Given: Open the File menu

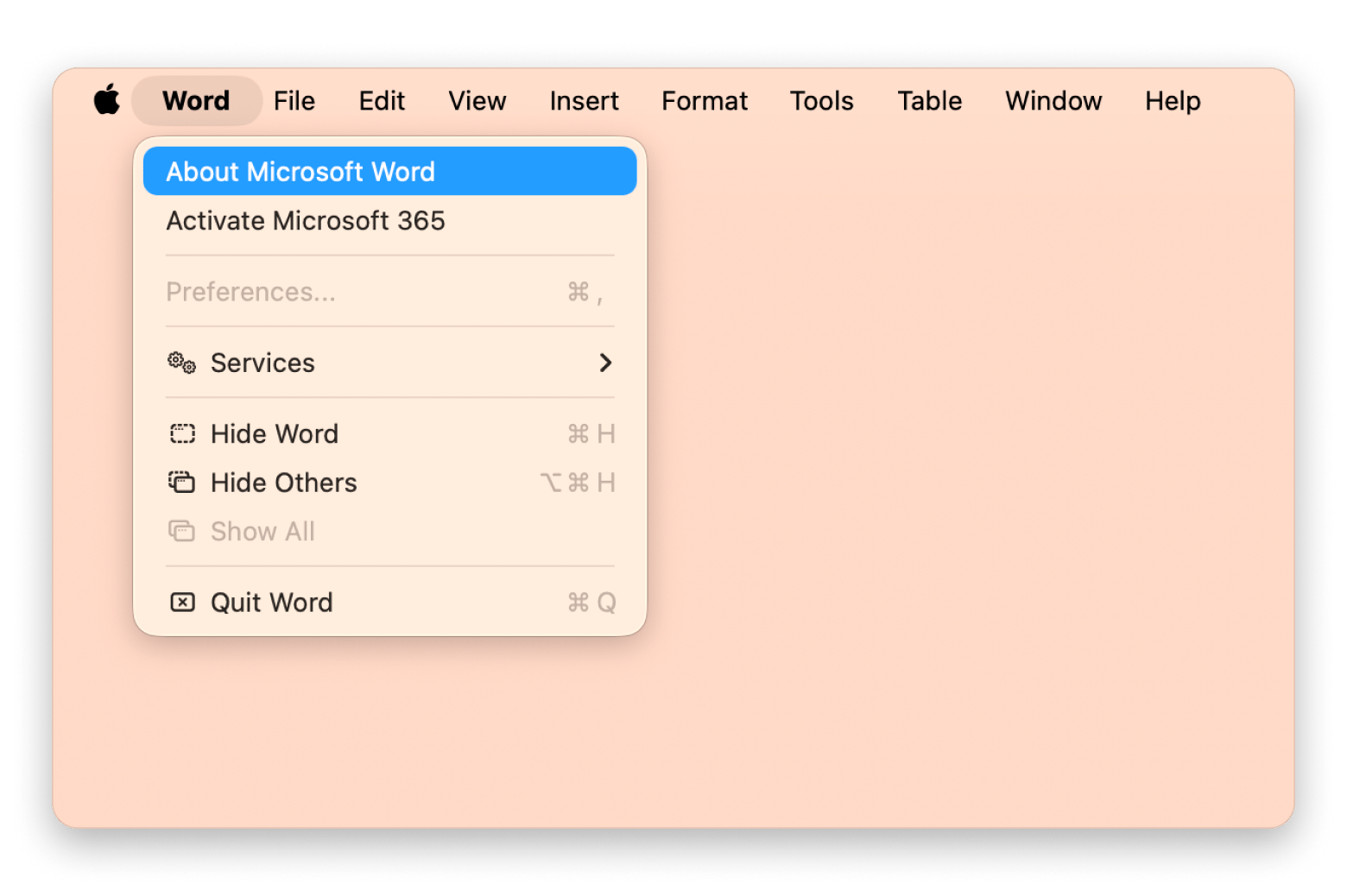Looking at the screenshot, I should 294,101.
